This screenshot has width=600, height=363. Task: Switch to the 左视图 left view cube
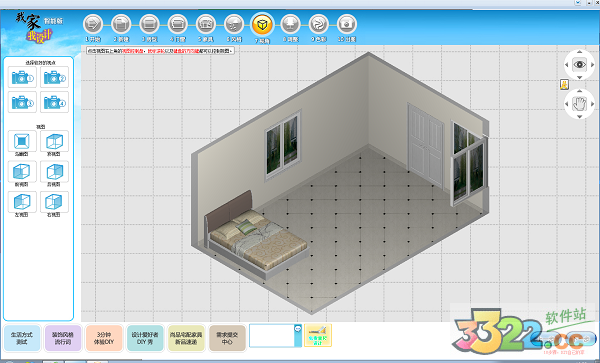[x=22, y=202]
